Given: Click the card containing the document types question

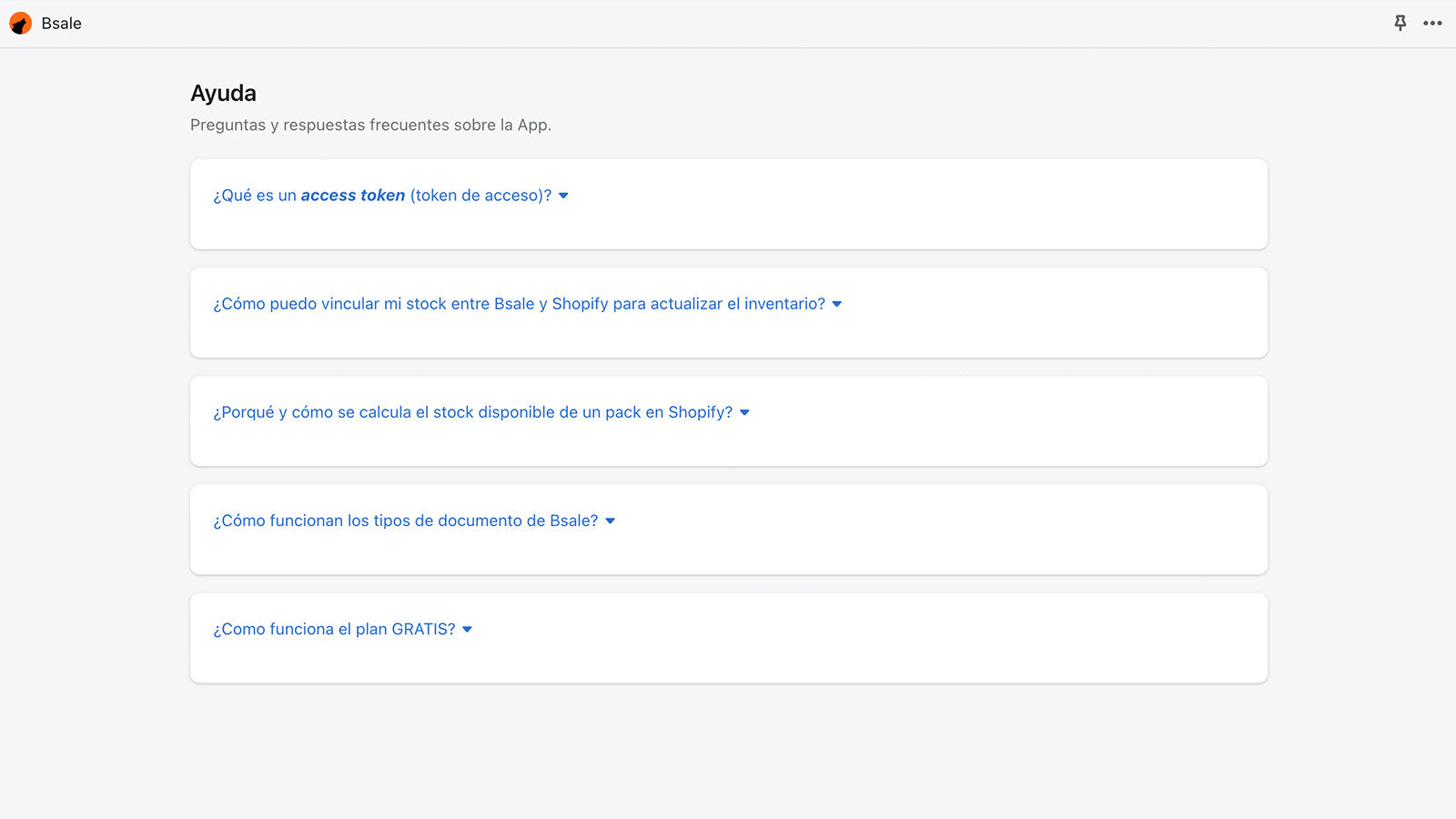Looking at the screenshot, I should click(x=728, y=530).
